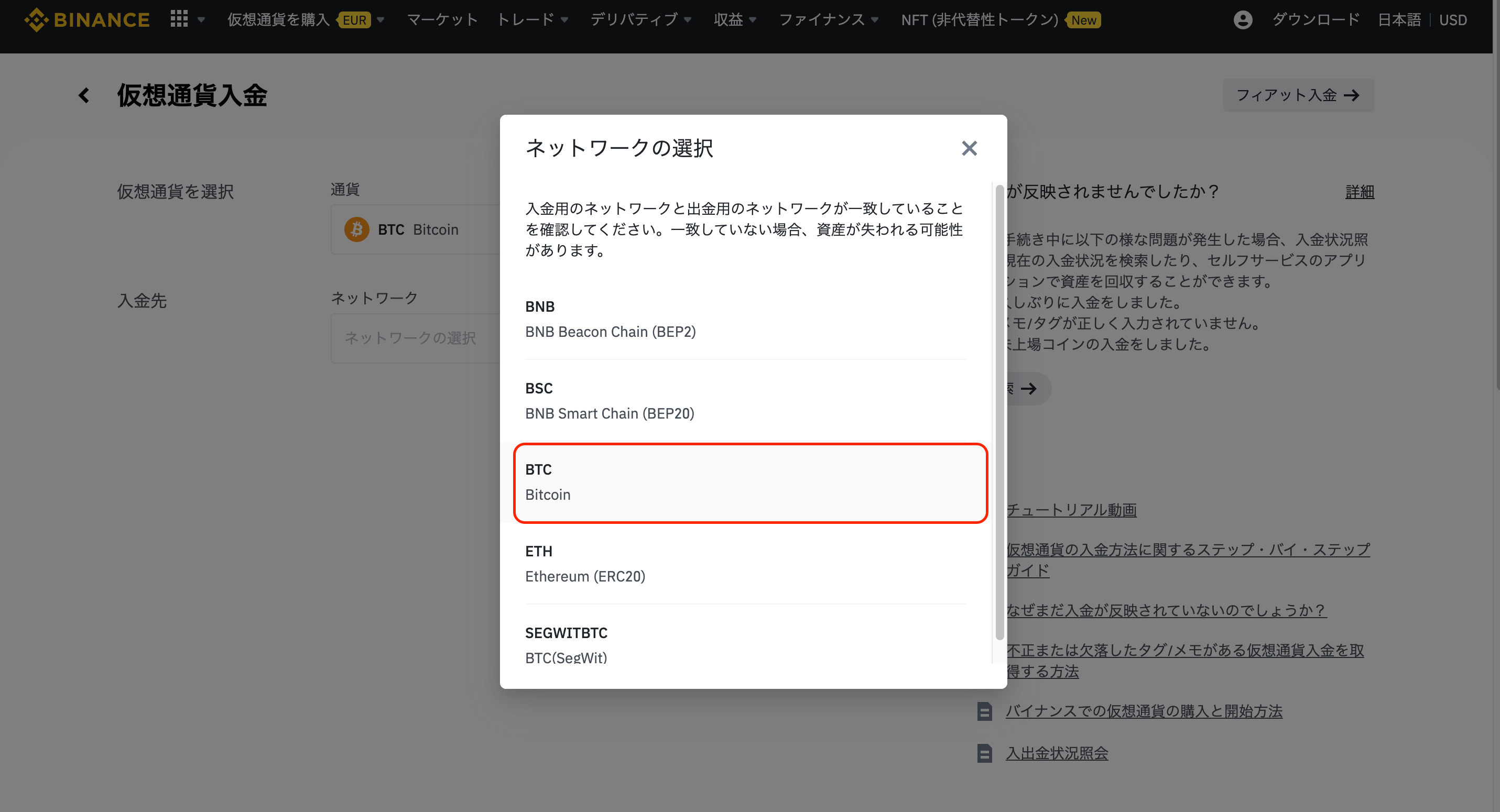
Task: Click the arrow button under the deposit issue text
Action: click(1028, 388)
